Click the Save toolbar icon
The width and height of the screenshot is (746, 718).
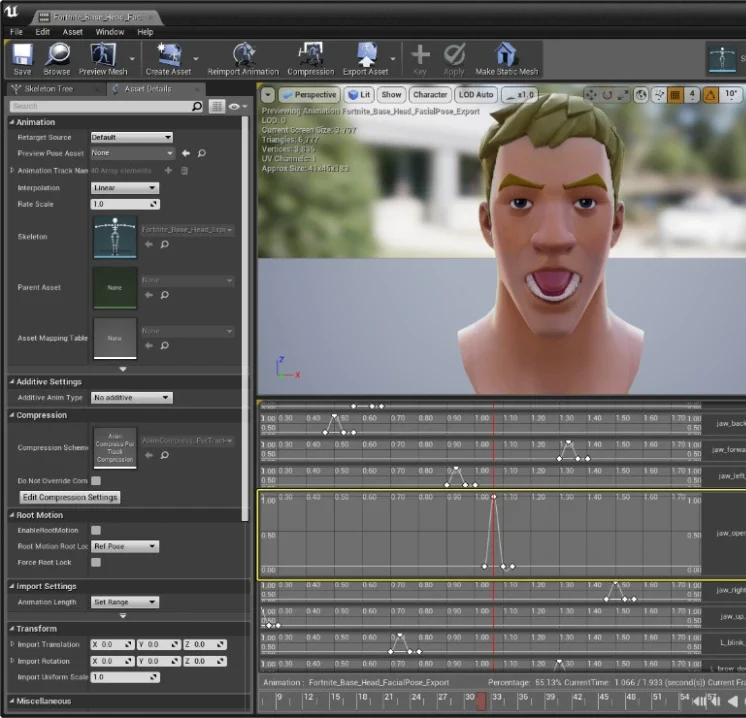tap(22, 59)
